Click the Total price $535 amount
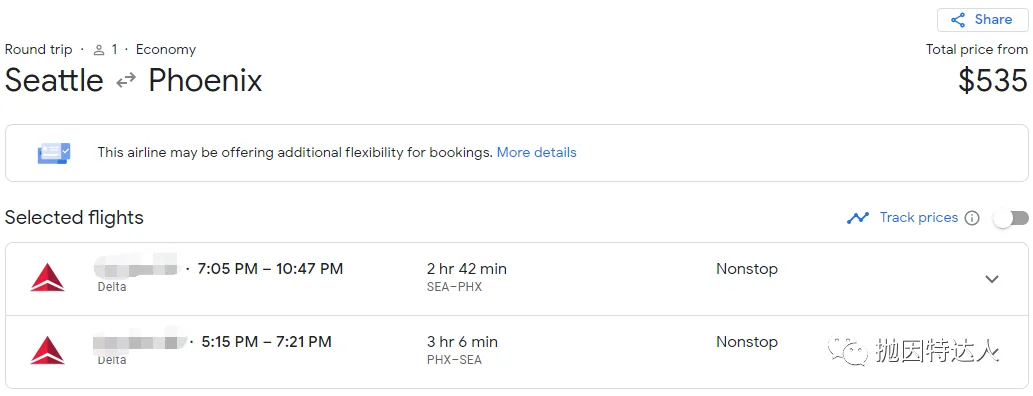This screenshot has height=396, width=1033. (x=993, y=80)
